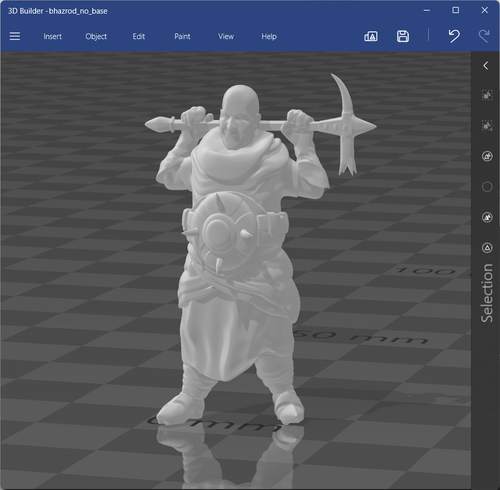Open the Insert menu
The image size is (500, 490).
click(53, 36)
